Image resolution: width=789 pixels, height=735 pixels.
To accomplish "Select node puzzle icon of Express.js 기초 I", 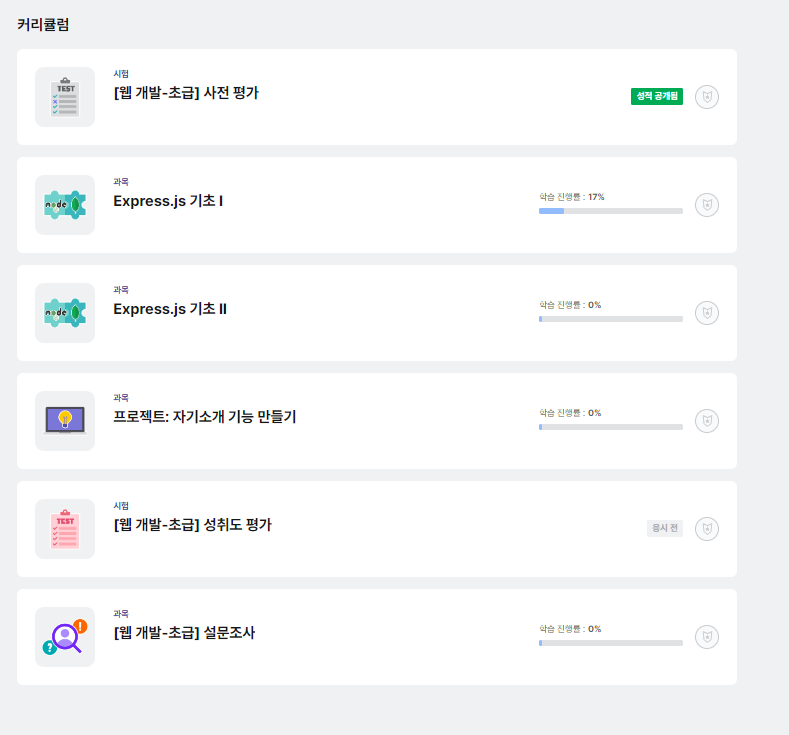I will 65,205.
